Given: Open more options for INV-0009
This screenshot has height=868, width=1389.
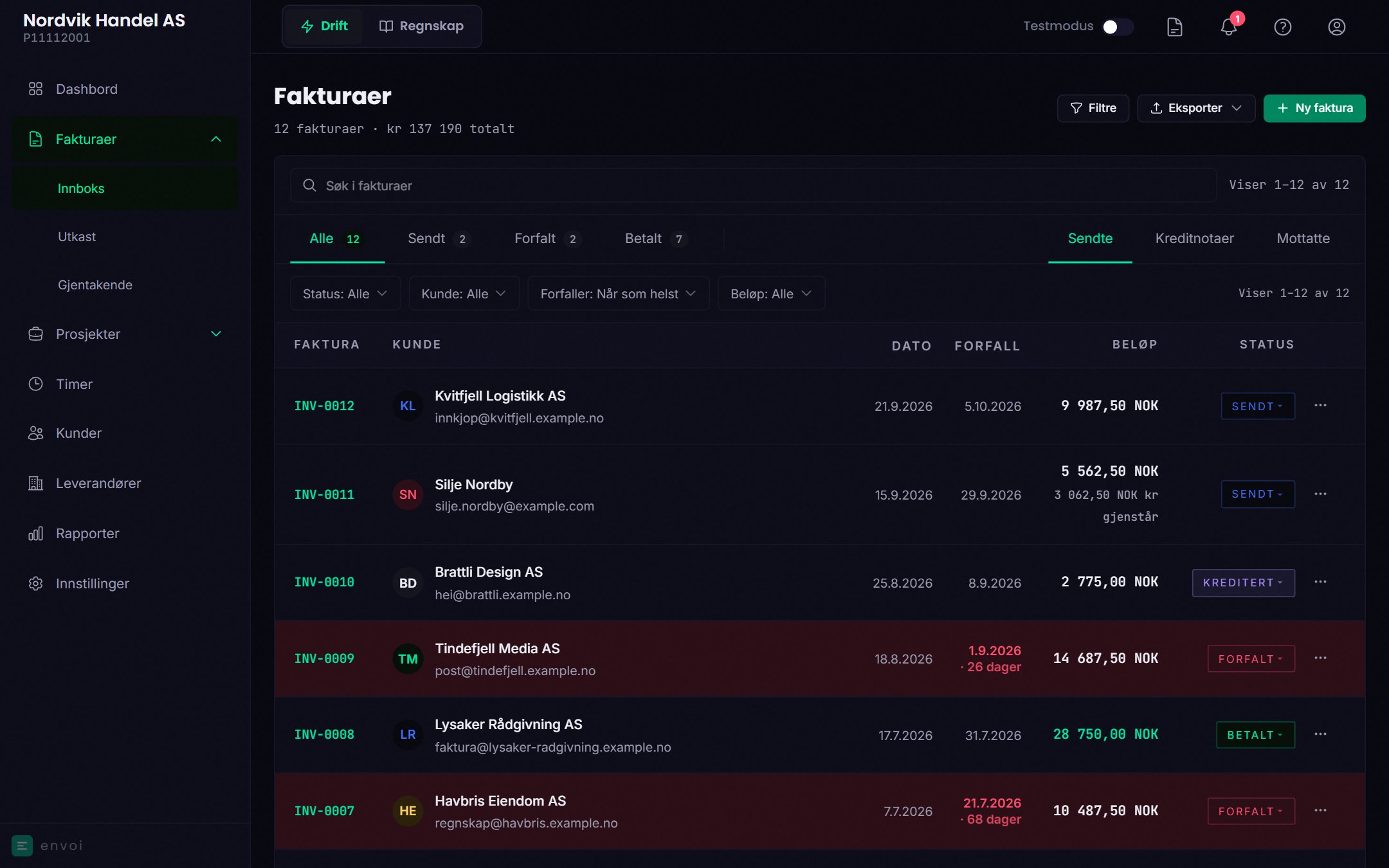Looking at the screenshot, I should point(1320,658).
